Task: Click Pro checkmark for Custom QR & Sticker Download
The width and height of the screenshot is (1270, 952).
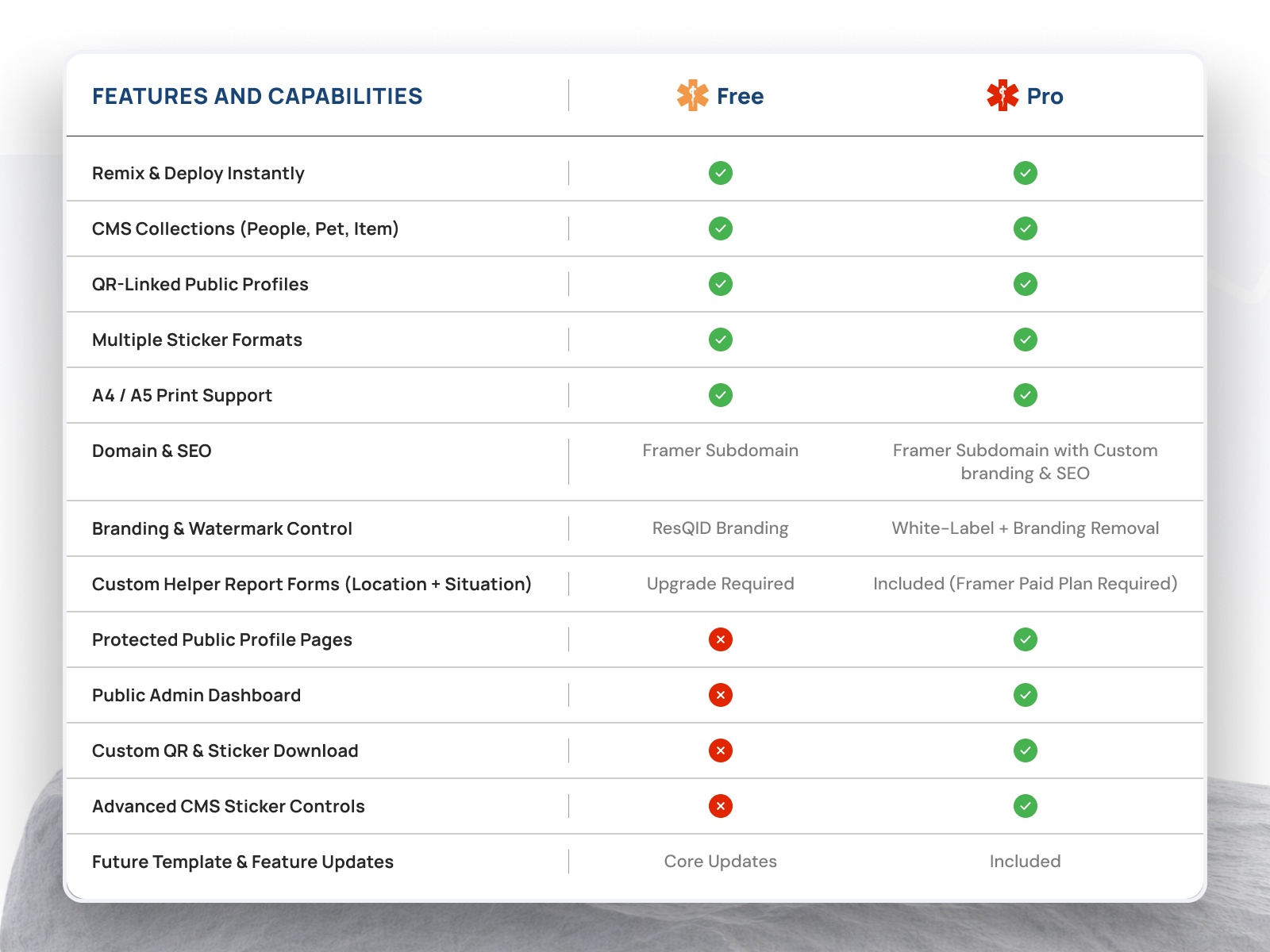Action: pyautogui.click(x=1025, y=750)
